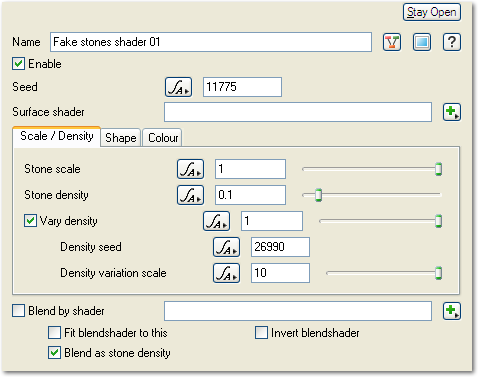Switch to the Colour tab

[x=163, y=138]
